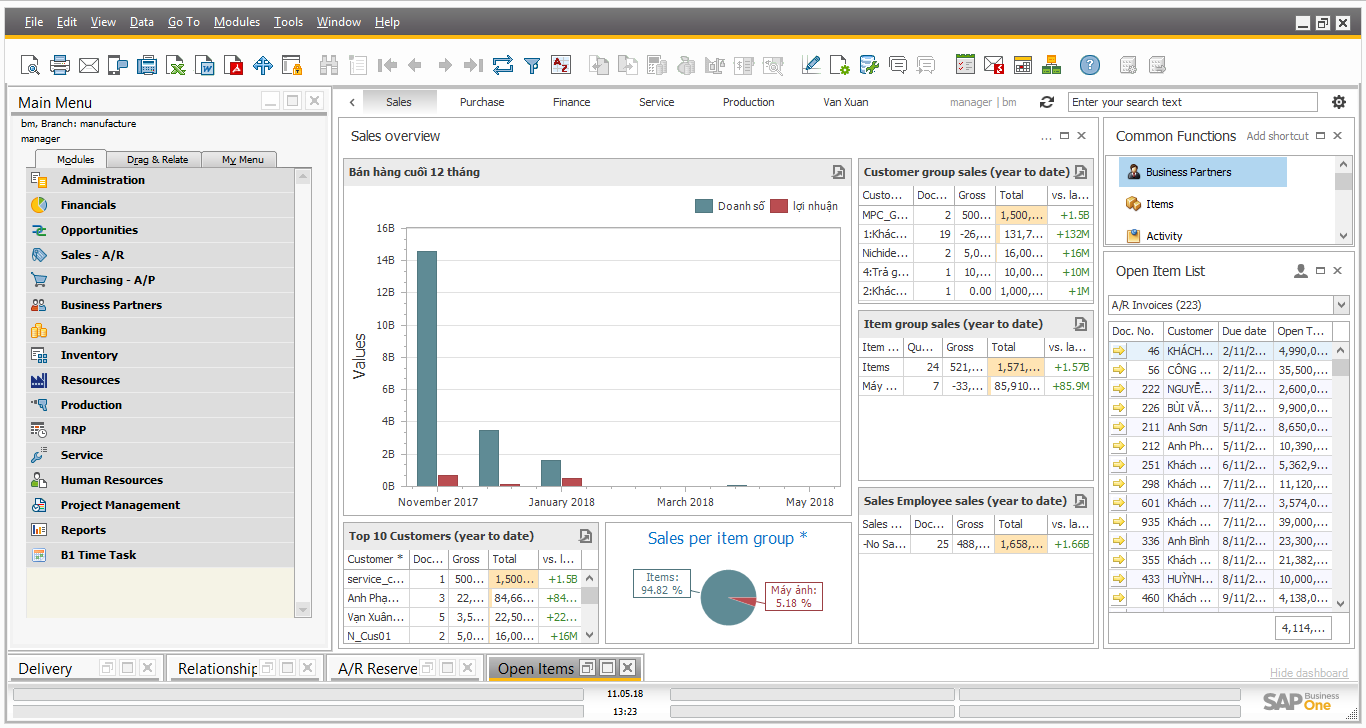Switch to the Finance dashboard tab
This screenshot has width=1366, height=728.
point(571,102)
